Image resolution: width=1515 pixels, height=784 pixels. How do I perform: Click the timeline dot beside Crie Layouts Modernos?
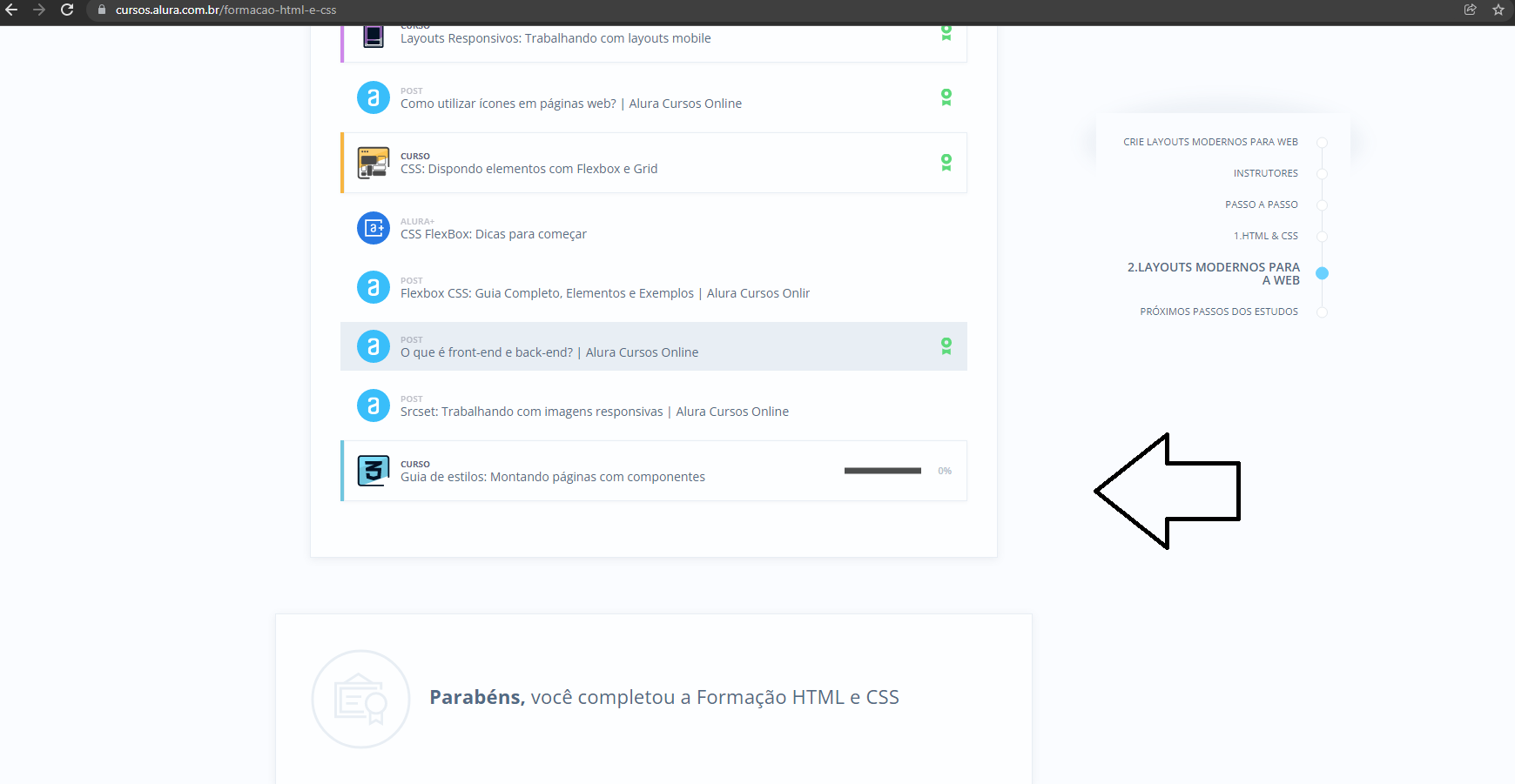(1322, 143)
